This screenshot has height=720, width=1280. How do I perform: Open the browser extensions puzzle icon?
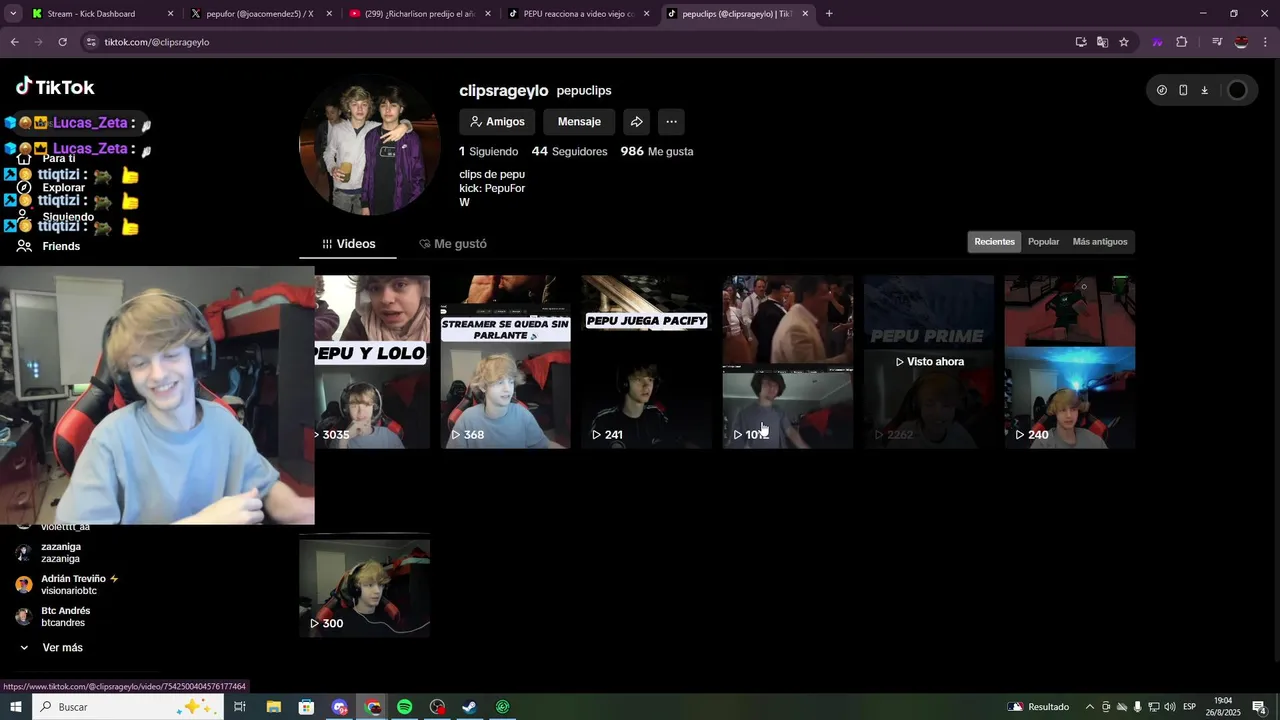coord(1181,42)
